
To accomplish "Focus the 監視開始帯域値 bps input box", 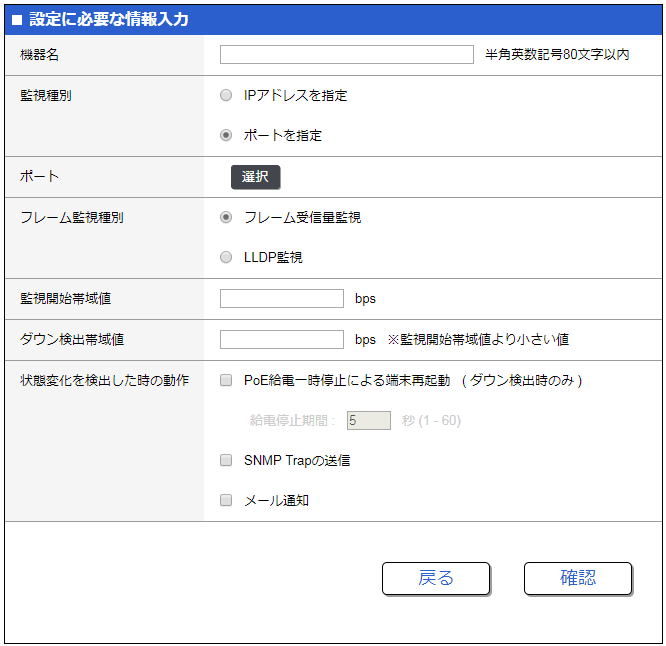I will click(x=281, y=298).
